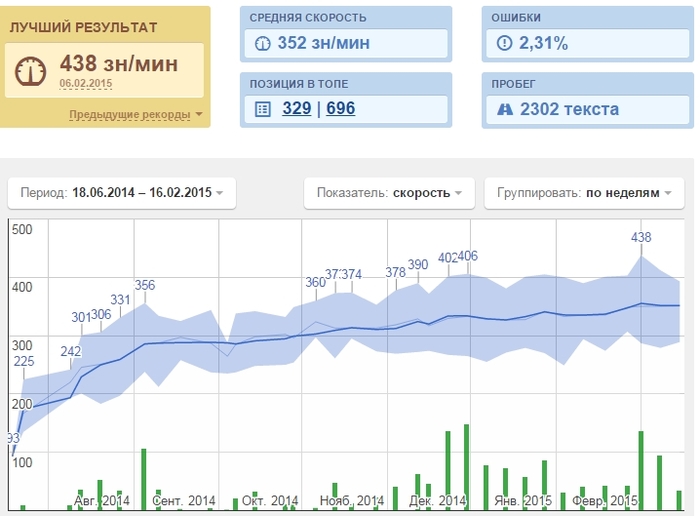Image resolution: width=700 pixels, height=516 pixels.
Task: Open the Период date range dropdown
Action: click(x=122, y=193)
